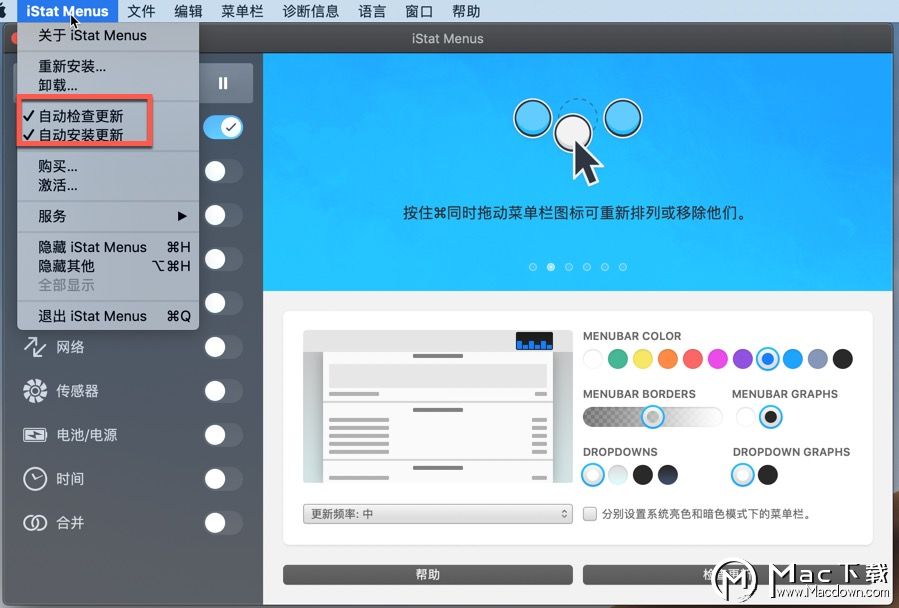Image resolution: width=899 pixels, height=608 pixels.
Task: Open the 语言 menu
Action: tap(372, 11)
